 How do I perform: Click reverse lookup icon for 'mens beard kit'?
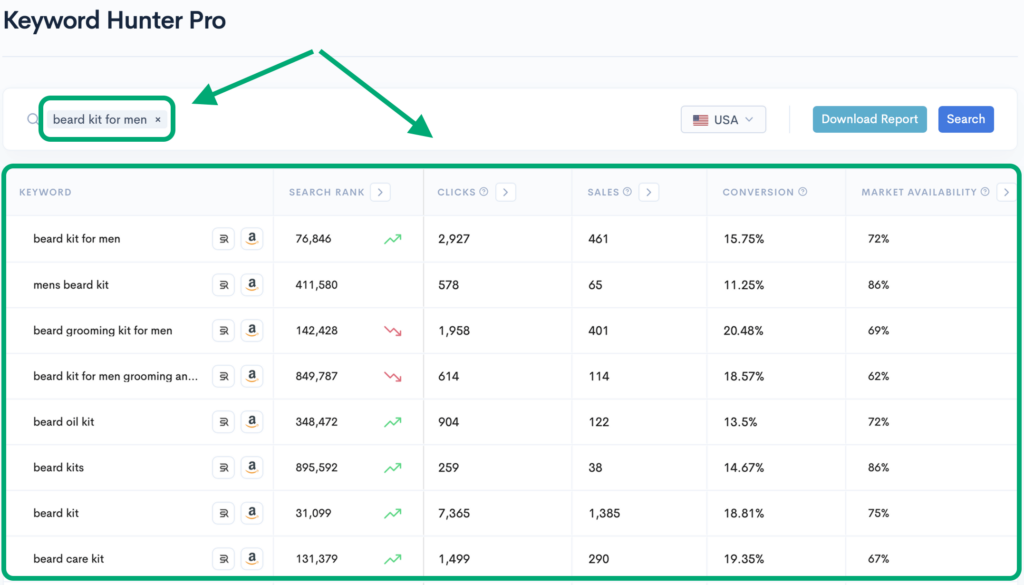[x=224, y=285]
